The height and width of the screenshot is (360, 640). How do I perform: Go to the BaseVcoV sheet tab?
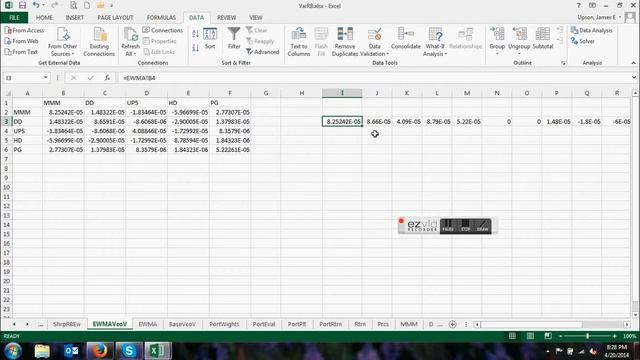tap(182, 324)
